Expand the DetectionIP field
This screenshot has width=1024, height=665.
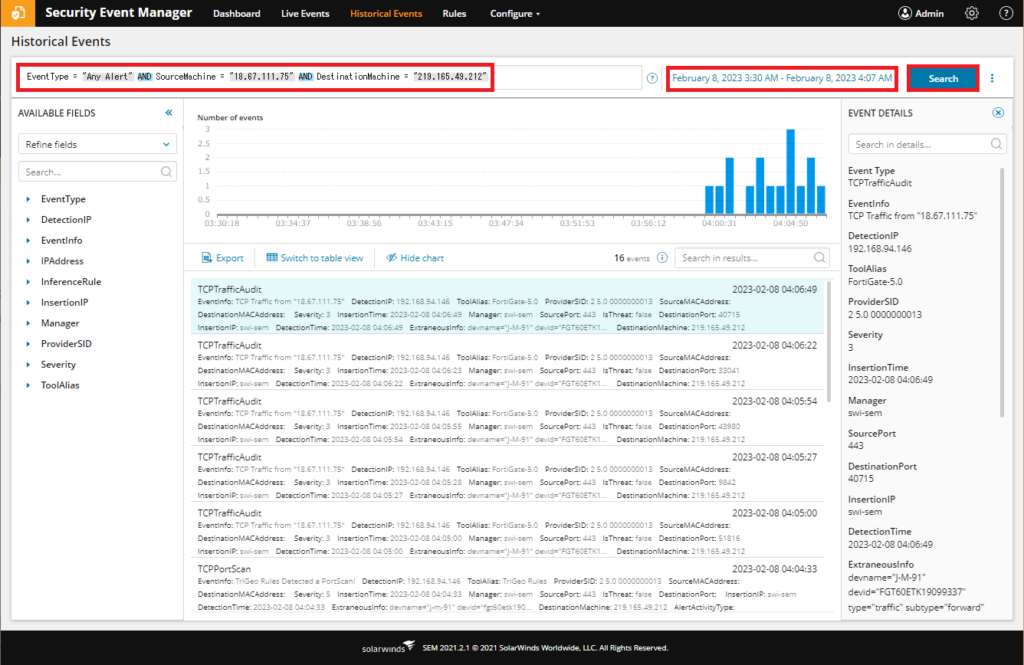28,220
